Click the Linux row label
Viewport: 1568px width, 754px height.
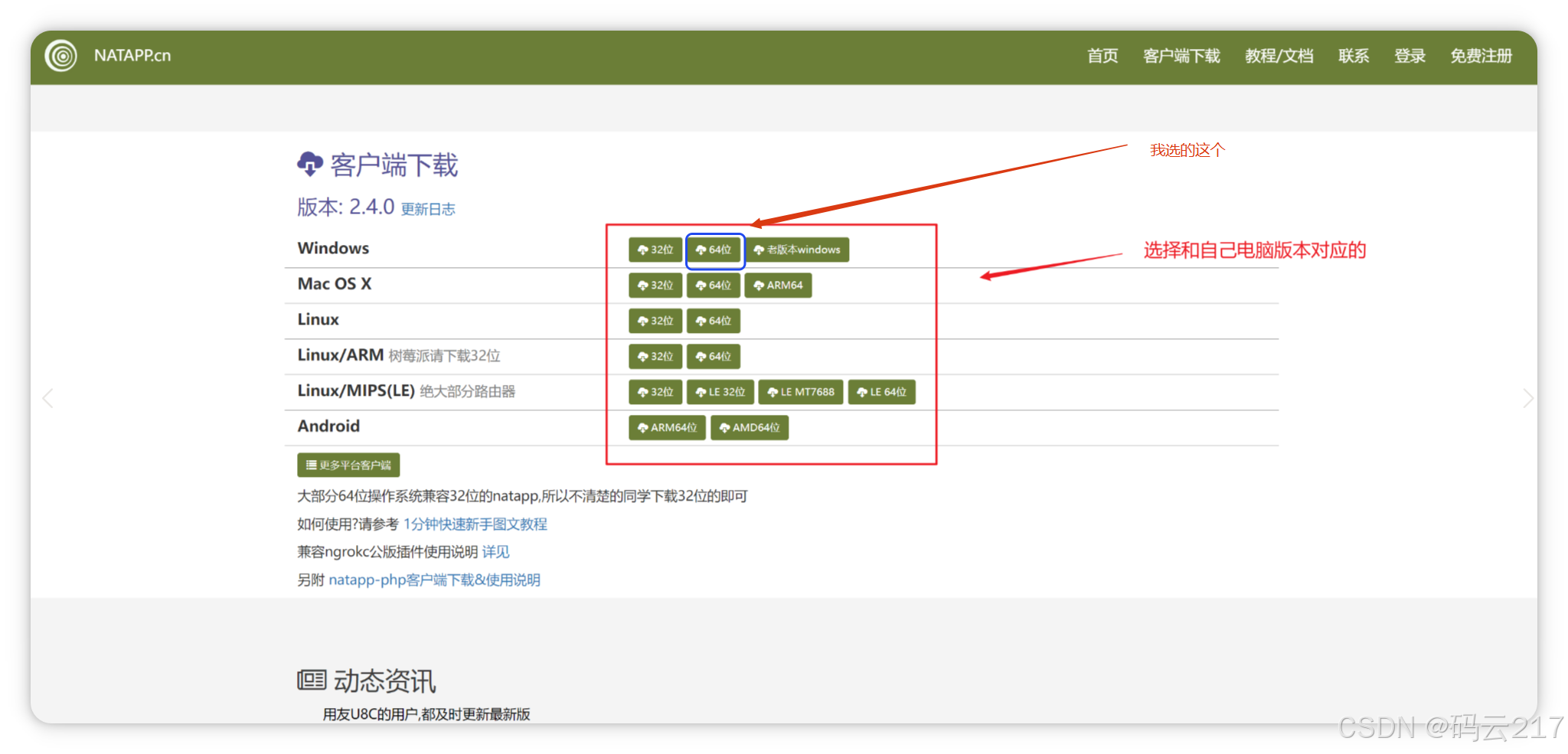tap(318, 319)
